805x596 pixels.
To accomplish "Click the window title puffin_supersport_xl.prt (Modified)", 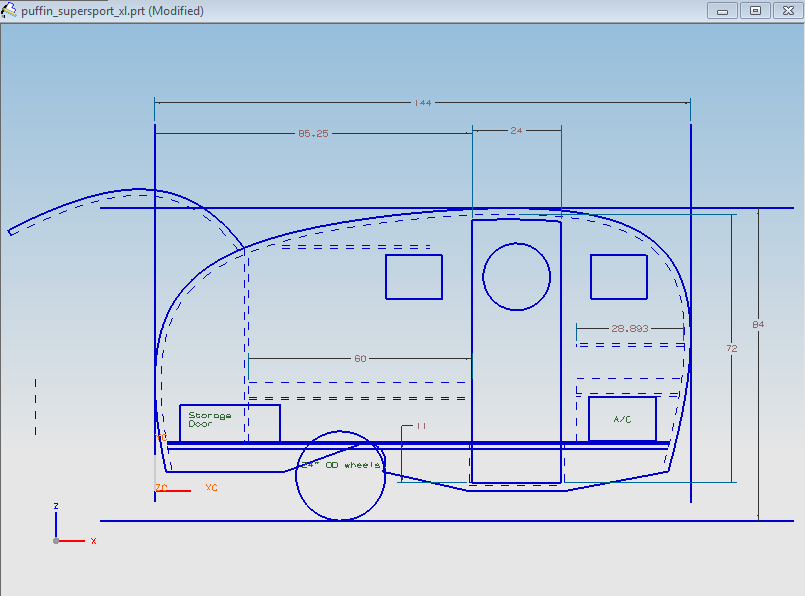I will coord(112,11).
